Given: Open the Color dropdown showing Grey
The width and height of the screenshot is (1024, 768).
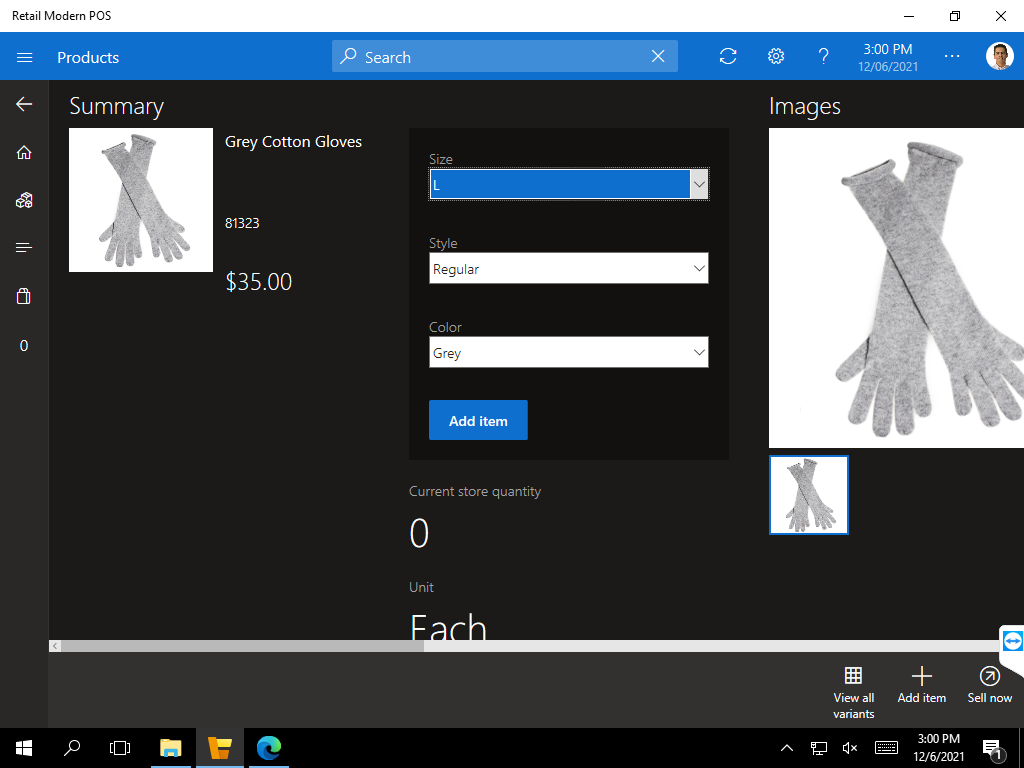Looking at the screenshot, I should (x=568, y=353).
